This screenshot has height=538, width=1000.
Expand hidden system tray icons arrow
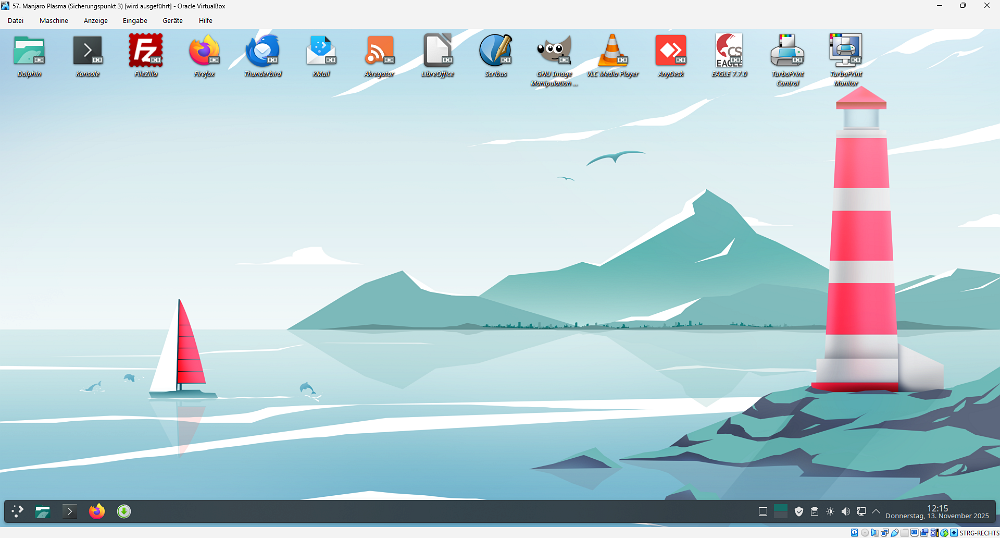click(x=877, y=512)
